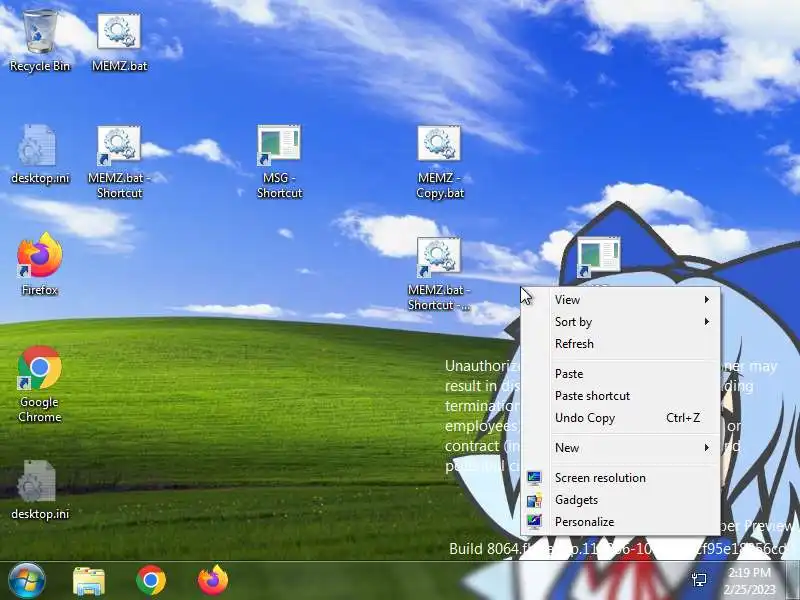This screenshot has width=800, height=600.
Task: Click the Gadgets icon in the menu
Action: click(534, 500)
